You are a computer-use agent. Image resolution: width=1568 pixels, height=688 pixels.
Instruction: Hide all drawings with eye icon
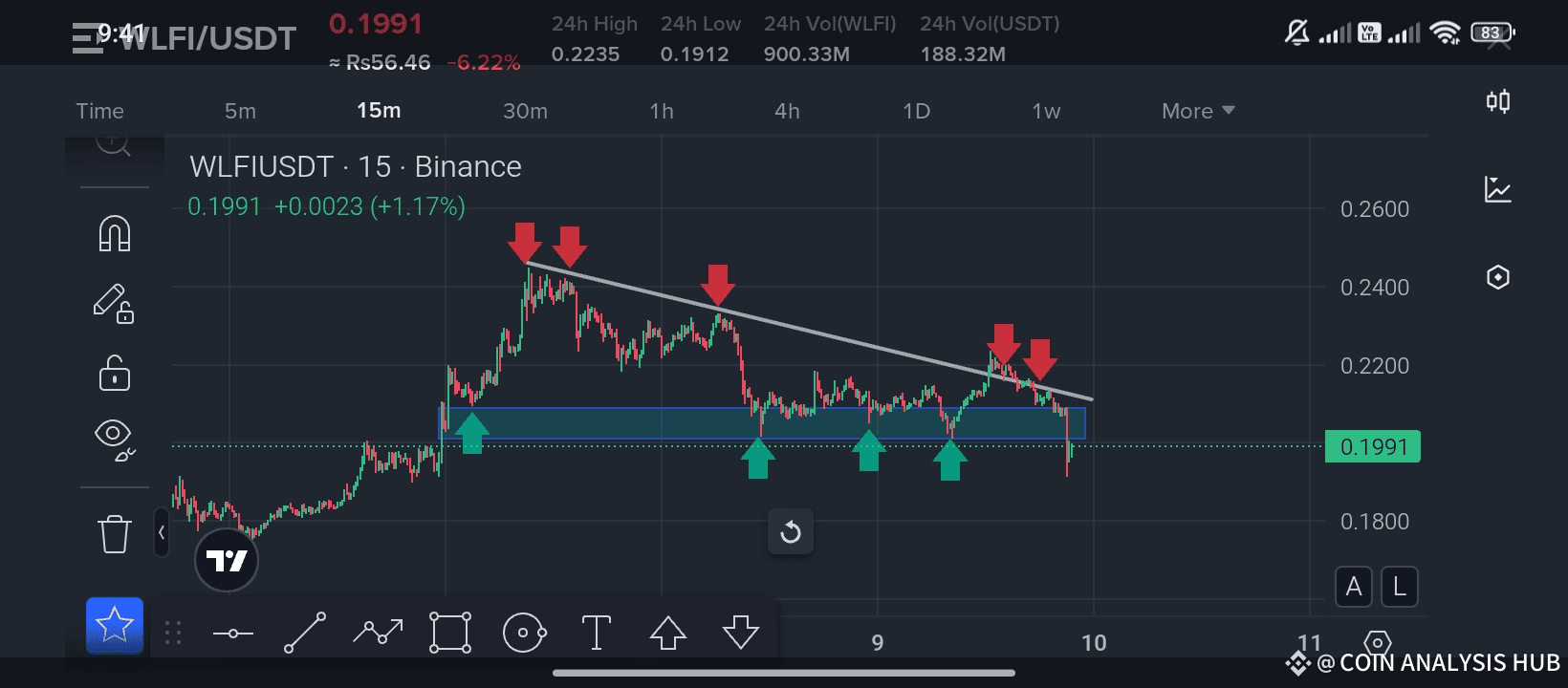pos(115,440)
